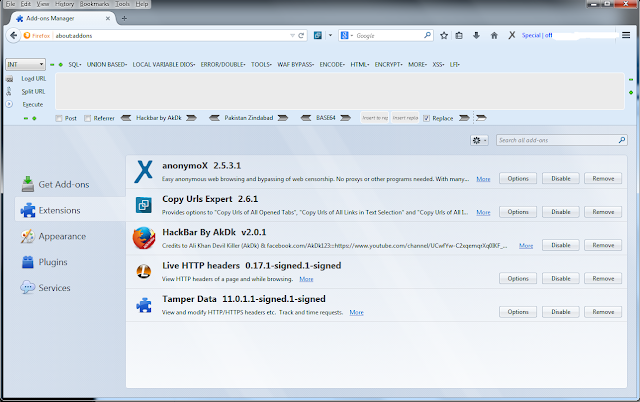Switch to the Appearance category
The image size is (640, 402).
tap(53, 236)
